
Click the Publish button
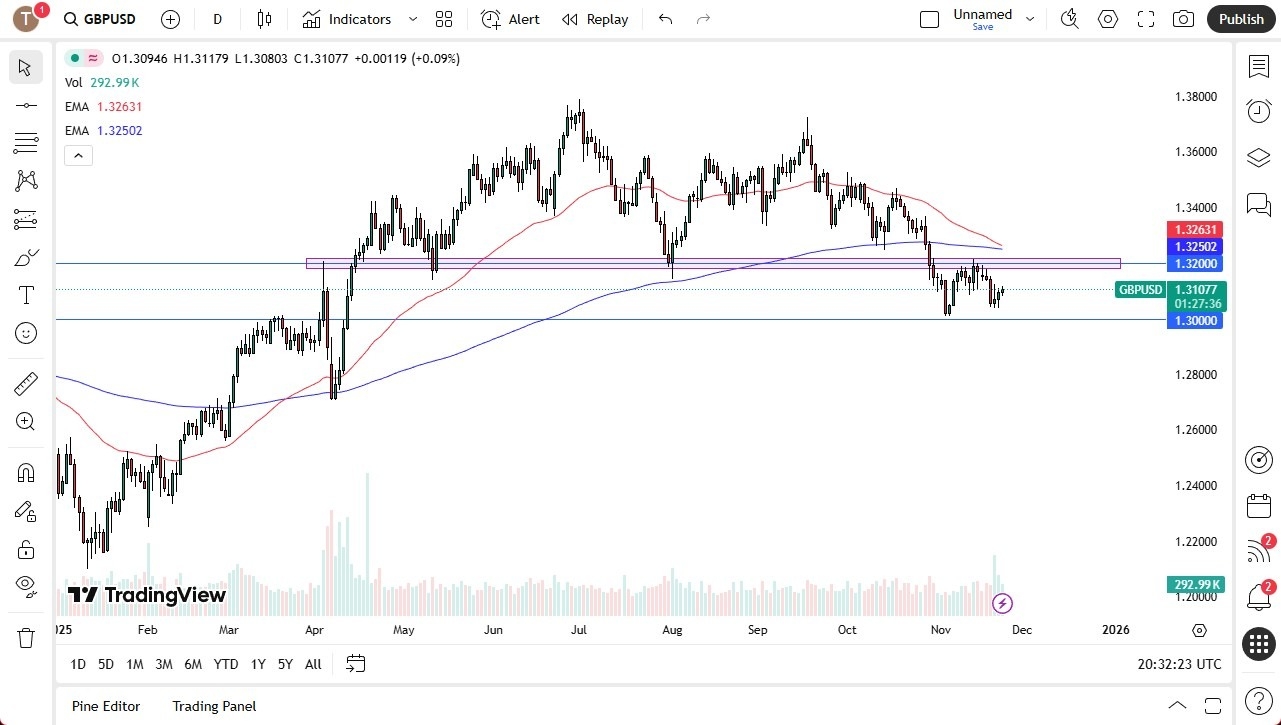(1241, 19)
